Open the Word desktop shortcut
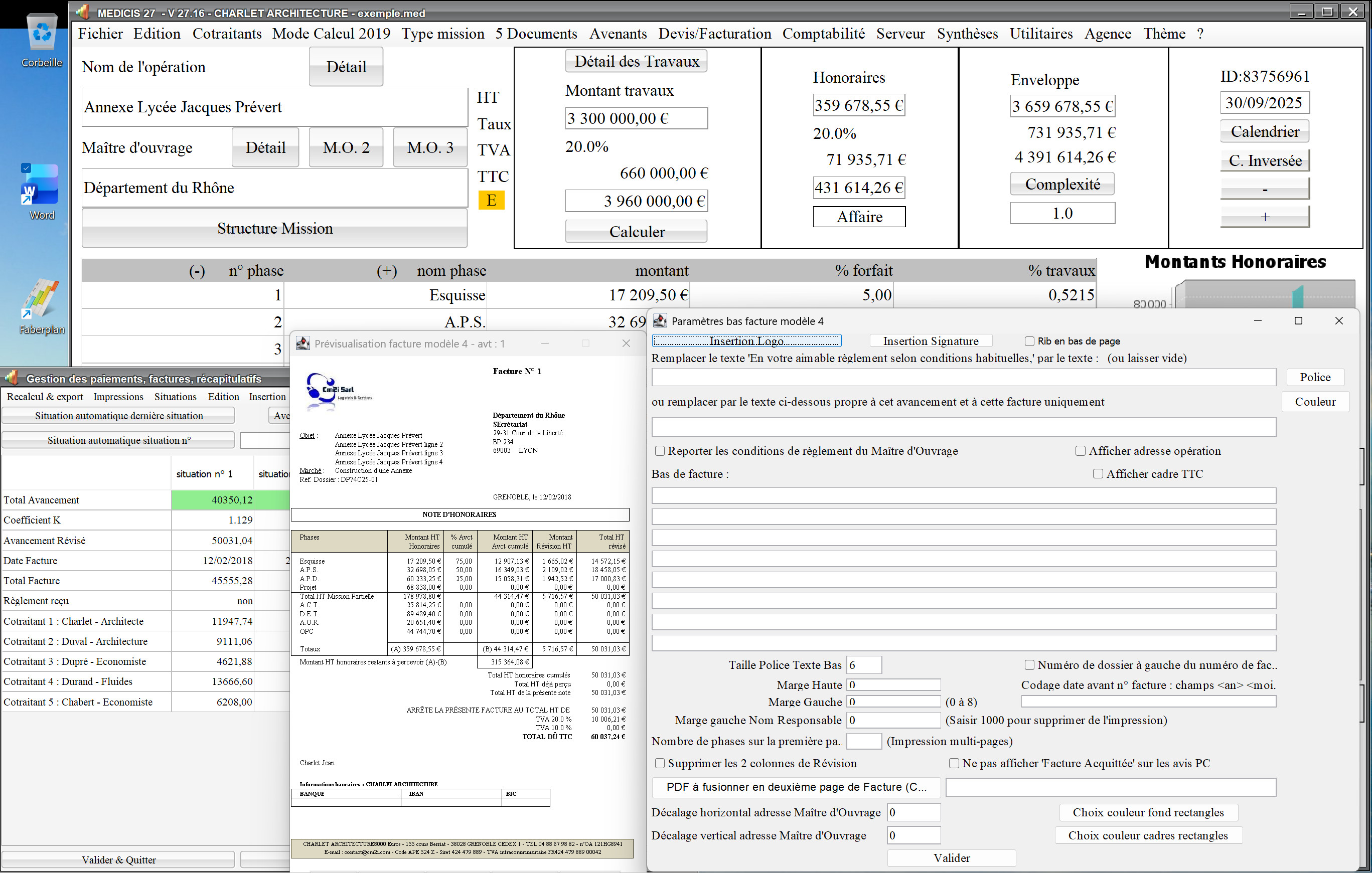Viewport: 1372px width, 873px height. (41, 192)
